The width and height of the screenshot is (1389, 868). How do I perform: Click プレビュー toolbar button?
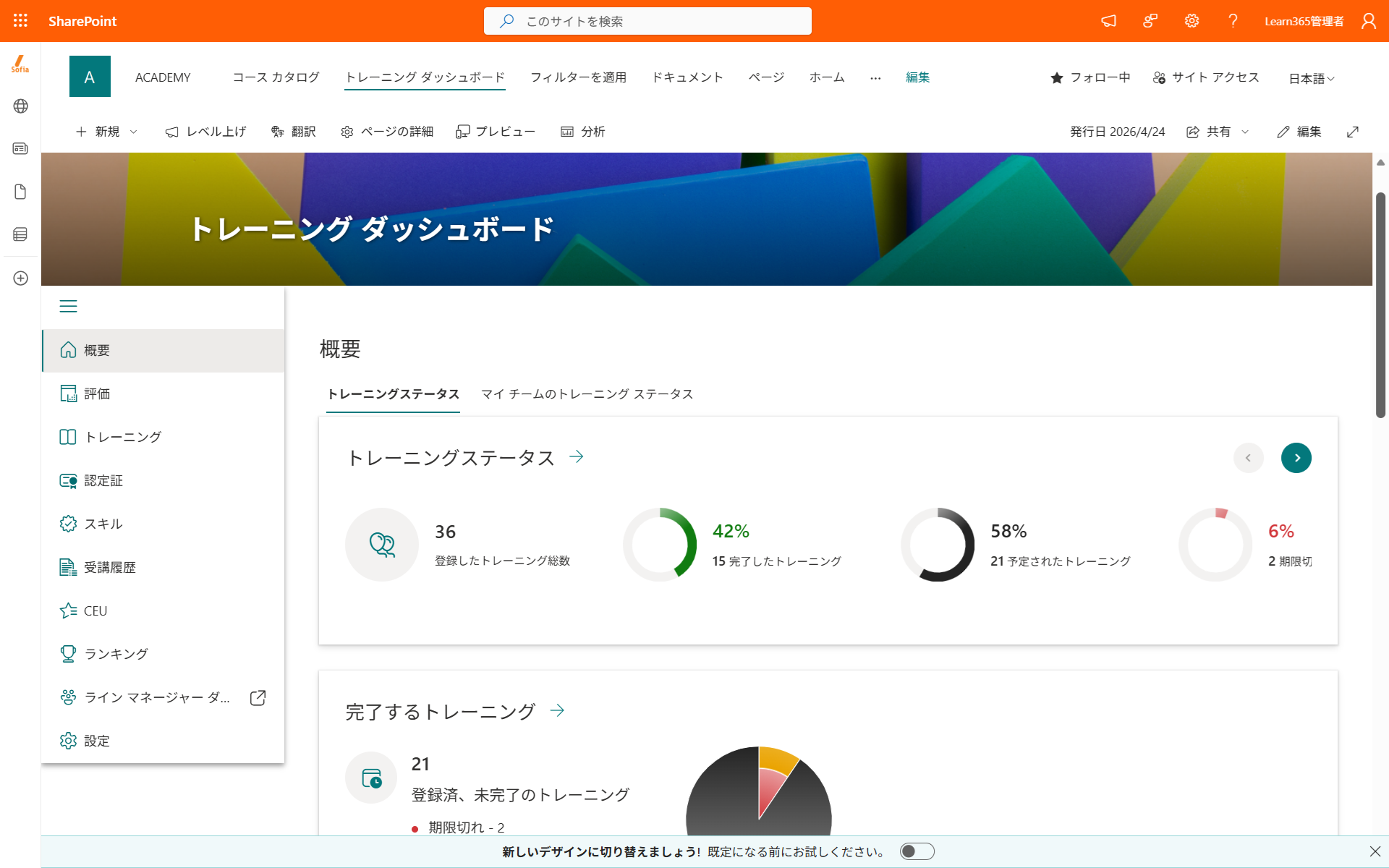496,132
